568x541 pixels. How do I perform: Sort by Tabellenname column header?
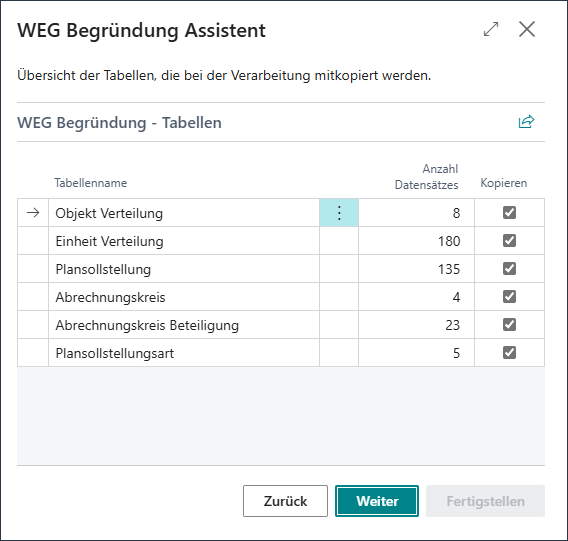(91, 183)
